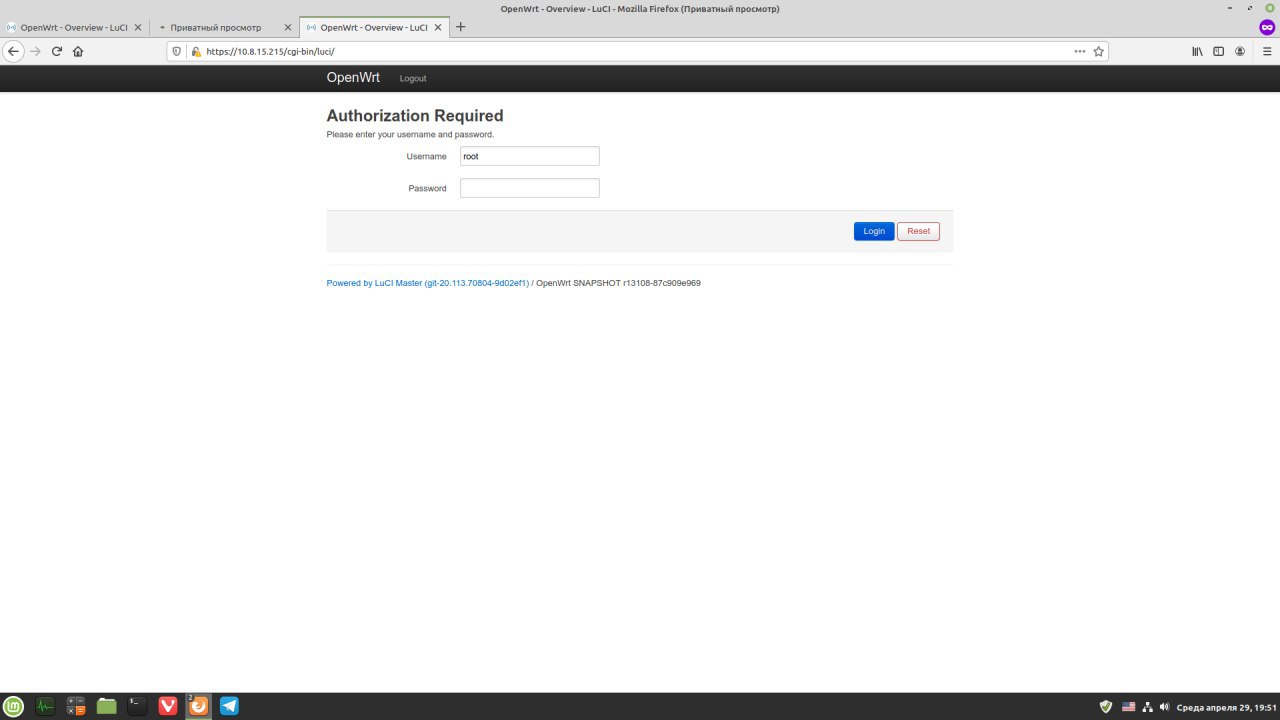Open the Powered by LuCI Master link

click(428, 283)
